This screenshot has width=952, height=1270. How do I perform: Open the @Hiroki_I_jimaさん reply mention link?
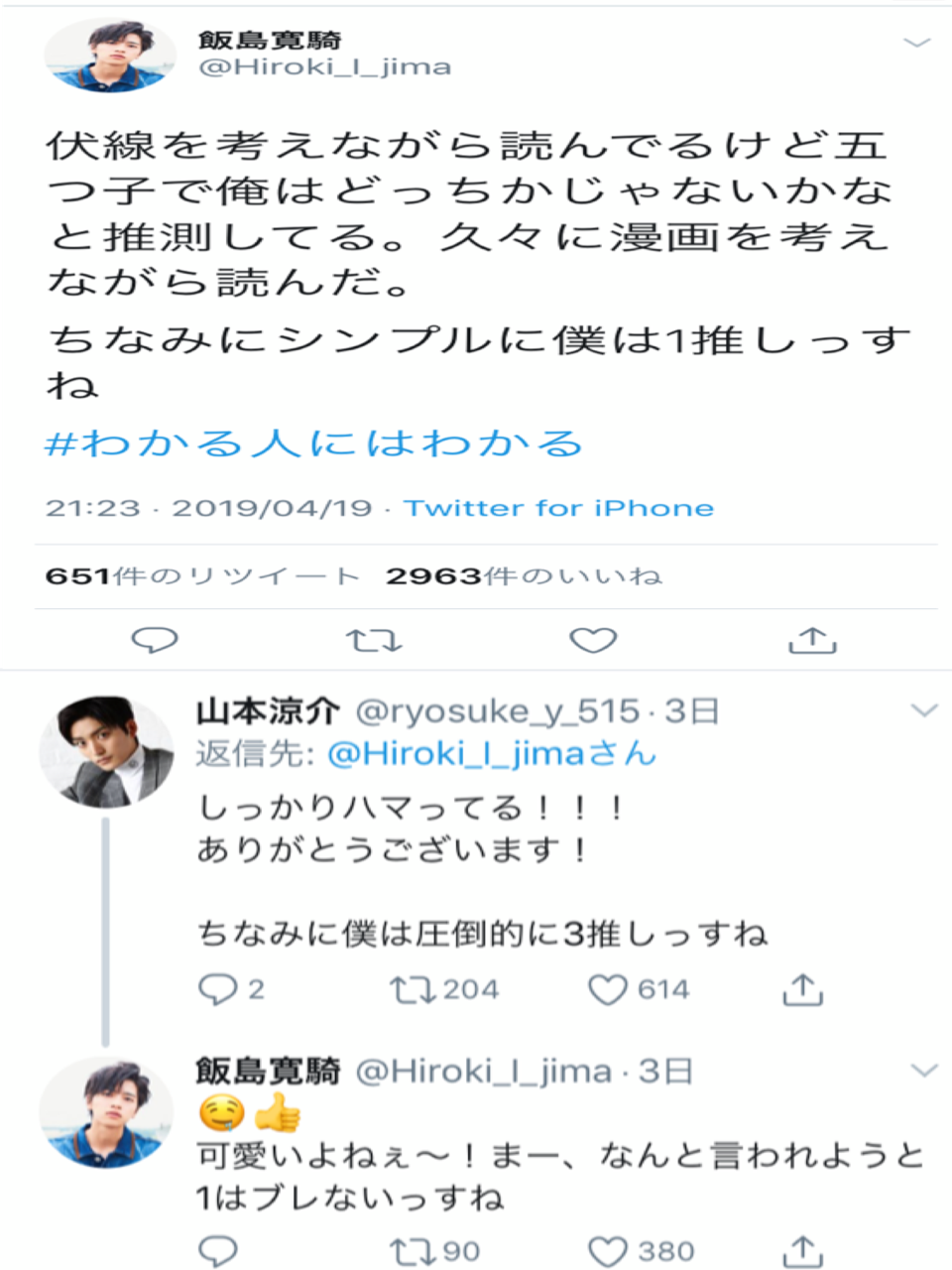click(x=492, y=754)
